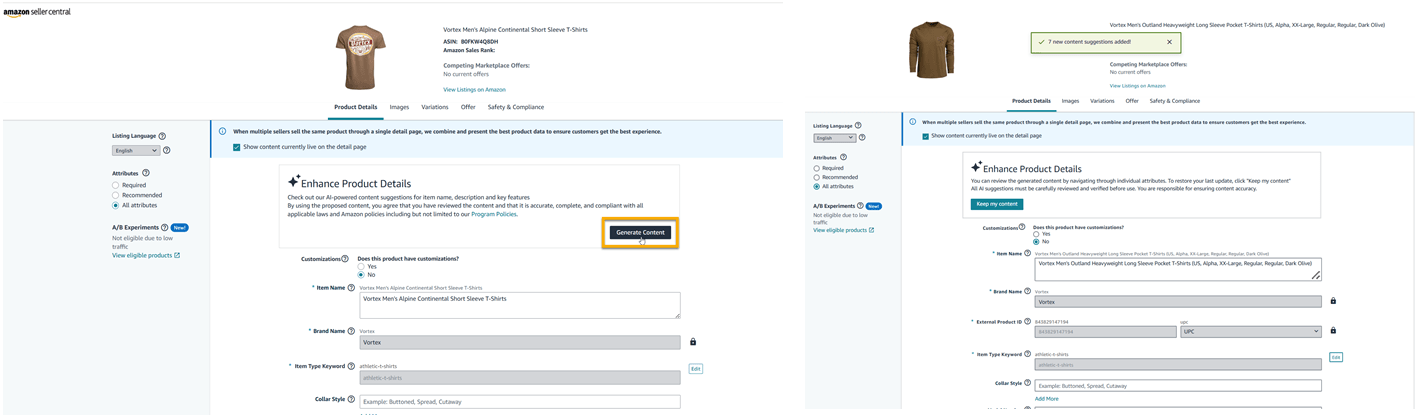Click the sparkle icon beside Enhance Product Details on Long Sleeve listing

point(976,168)
